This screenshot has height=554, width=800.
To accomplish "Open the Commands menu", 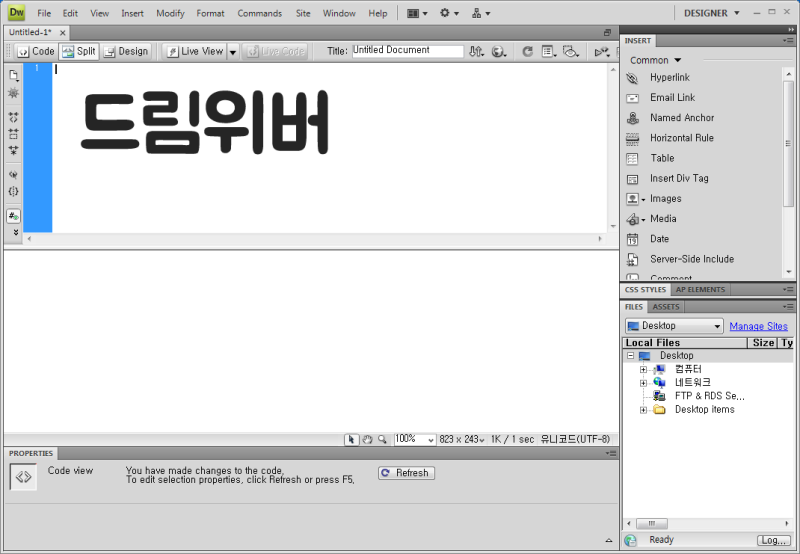I will tap(260, 13).
